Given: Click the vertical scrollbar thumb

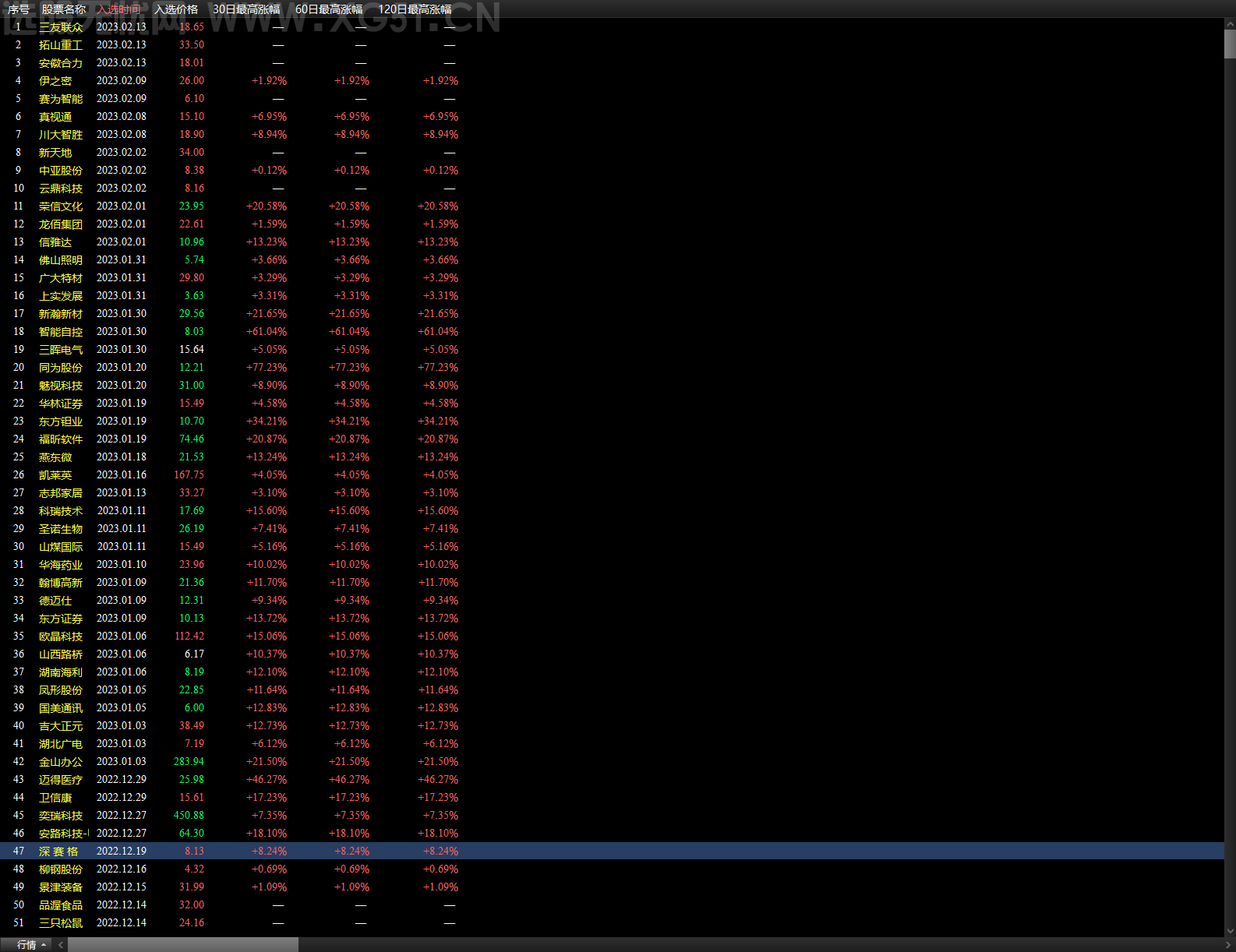Looking at the screenshot, I should click(1230, 44).
